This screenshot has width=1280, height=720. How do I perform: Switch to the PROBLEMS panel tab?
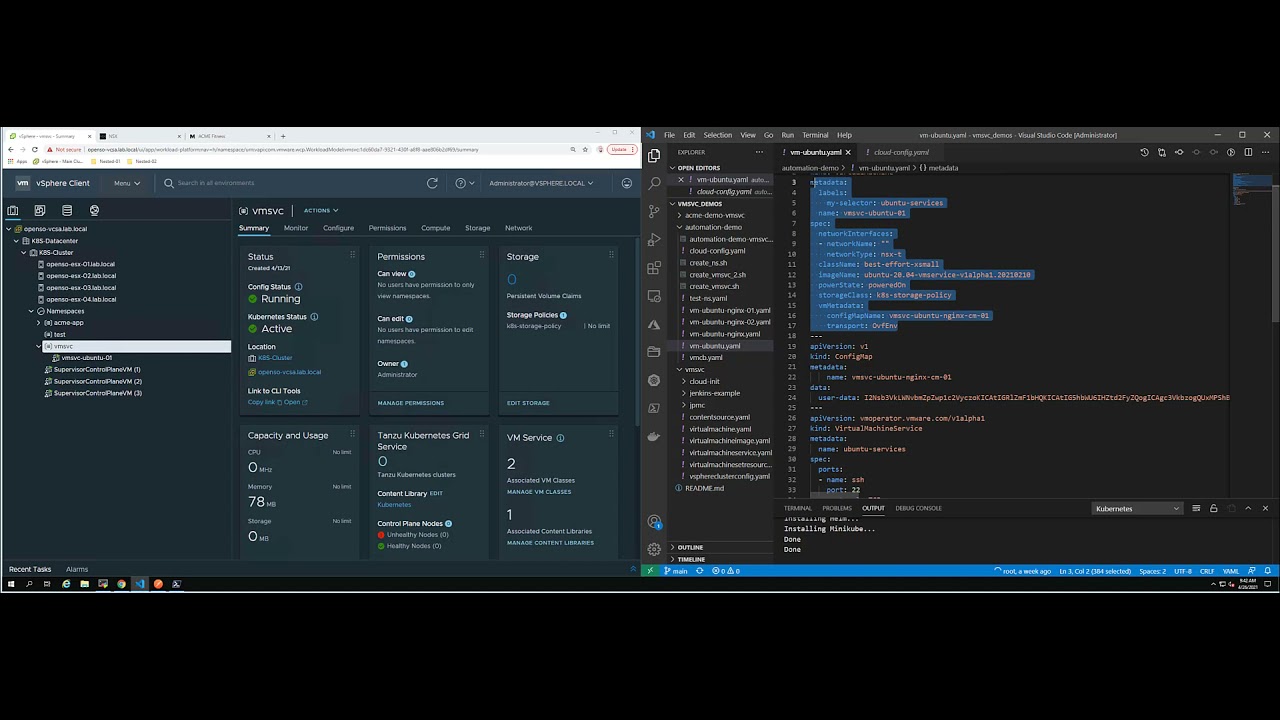pos(837,508)
